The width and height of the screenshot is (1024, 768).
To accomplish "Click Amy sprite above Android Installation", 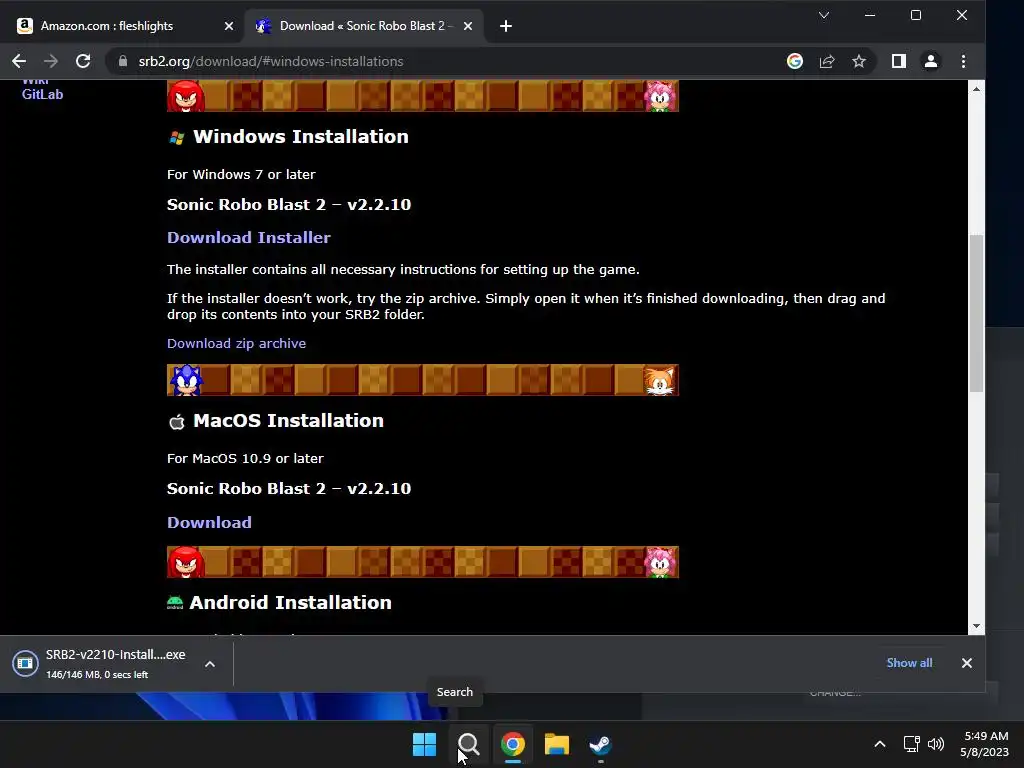I will [x=660, y=562].
